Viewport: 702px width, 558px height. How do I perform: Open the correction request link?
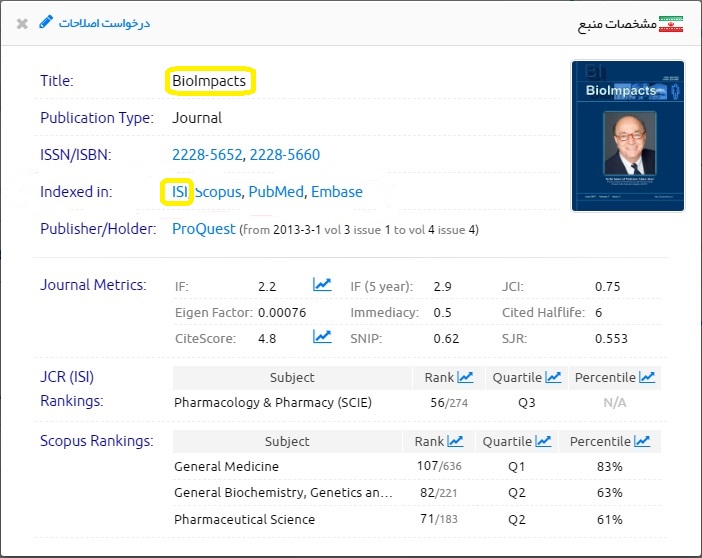pyautogui.click(x=104, y=22)
